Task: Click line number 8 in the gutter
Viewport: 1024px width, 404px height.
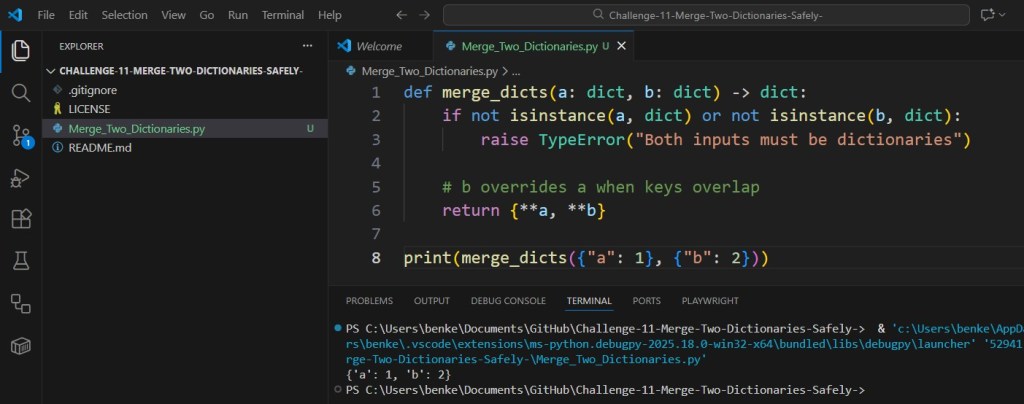Action: click(x=376, y=258)
